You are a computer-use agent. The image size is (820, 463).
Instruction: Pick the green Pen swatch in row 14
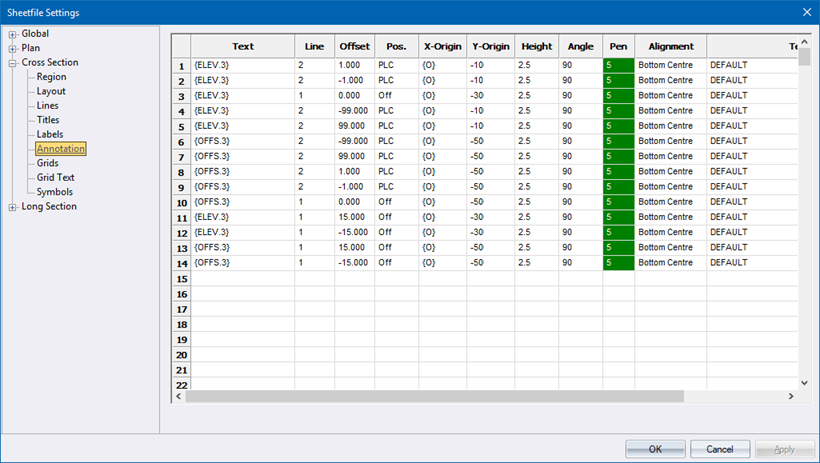click(618, 263)
